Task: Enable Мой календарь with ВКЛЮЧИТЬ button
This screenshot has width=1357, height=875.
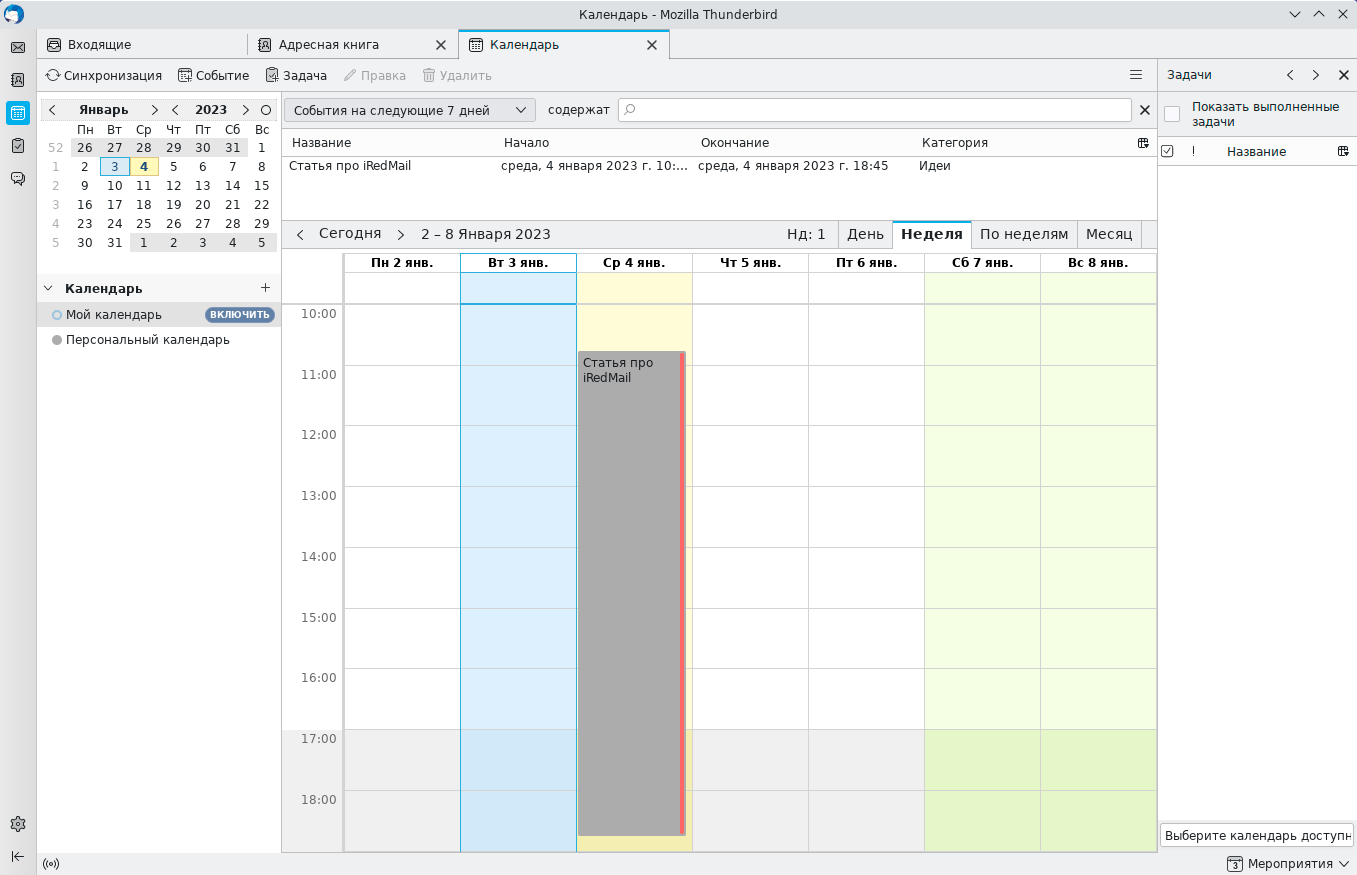Action: [240, 315]
